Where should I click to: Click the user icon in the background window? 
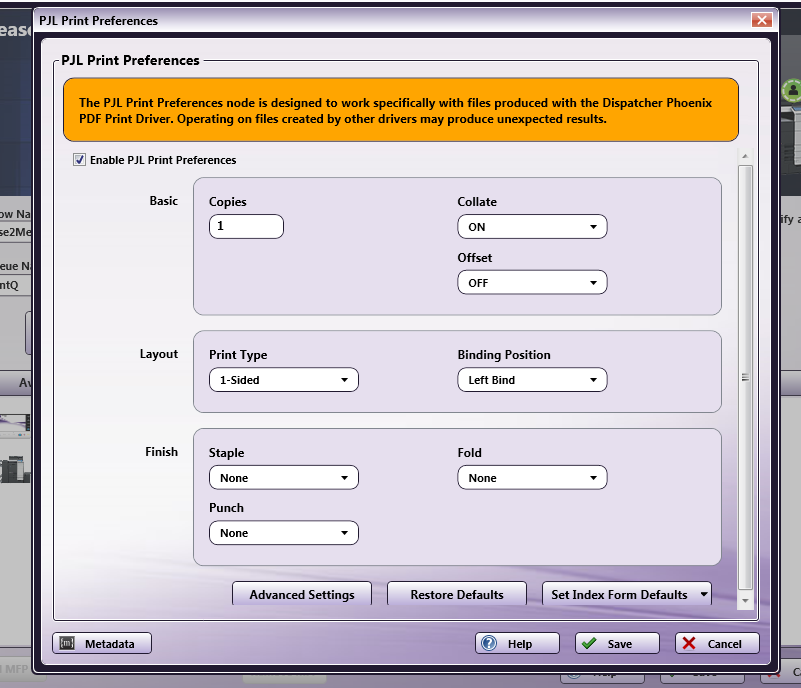click(x=792, y=91)
